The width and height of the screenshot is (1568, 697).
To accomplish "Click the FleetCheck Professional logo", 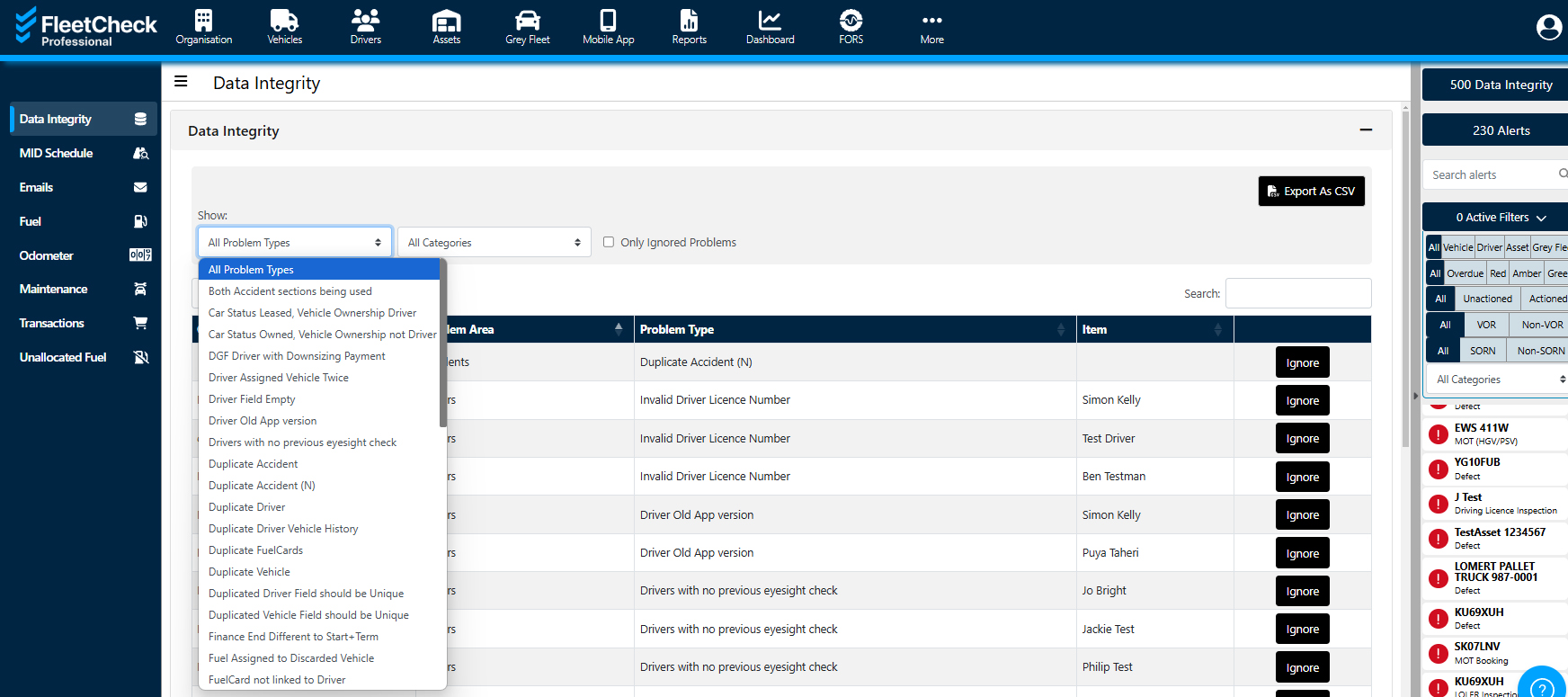I will 85,27.
